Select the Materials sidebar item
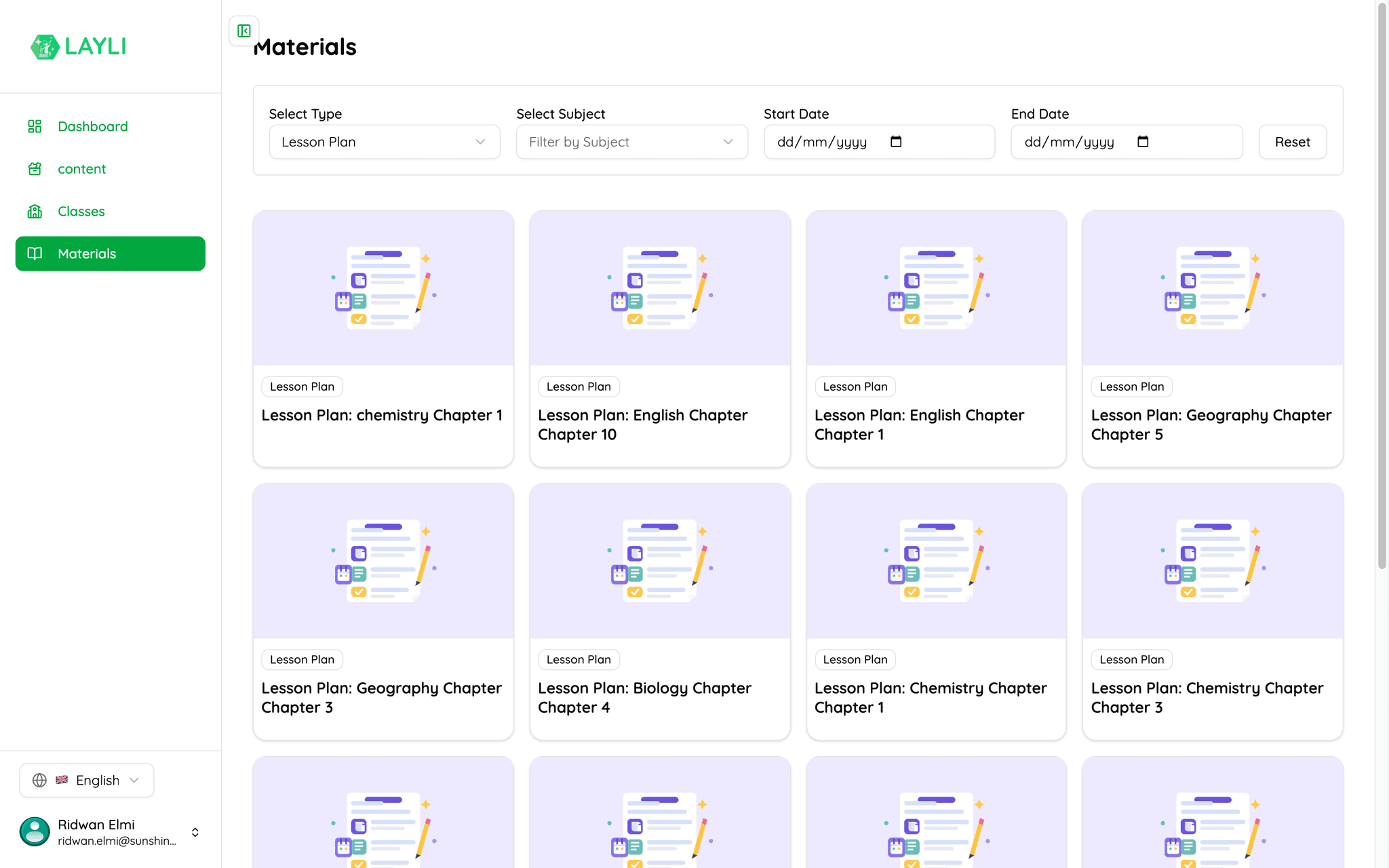Screen dimensions: 1389x868 pos(111,254)
